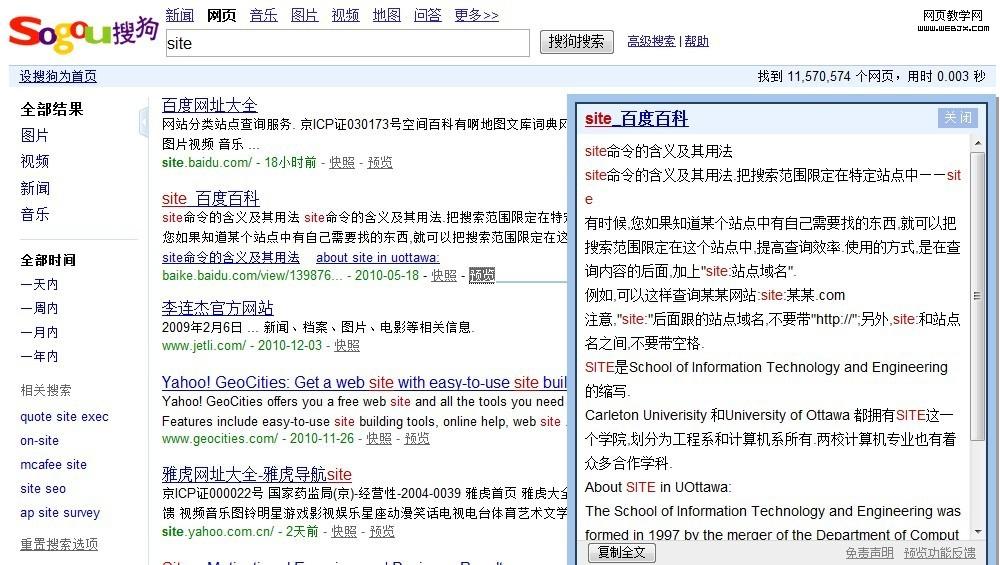Screen dimensions: 1000x565
Task: Click 重置搜索选项 link
Action: tap(59, 544)
